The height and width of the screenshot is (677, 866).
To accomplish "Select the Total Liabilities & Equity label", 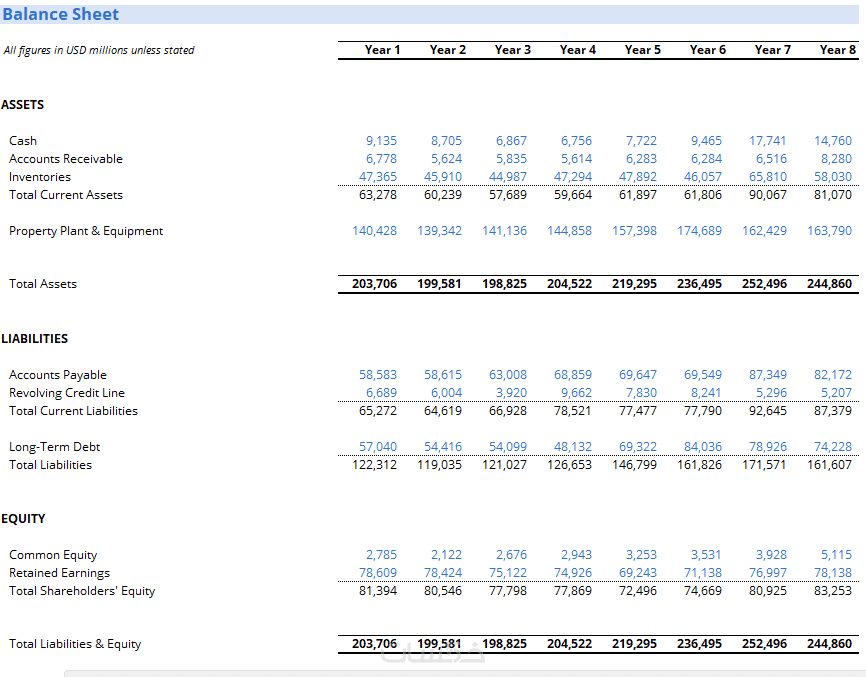I will tap(75, 644).
